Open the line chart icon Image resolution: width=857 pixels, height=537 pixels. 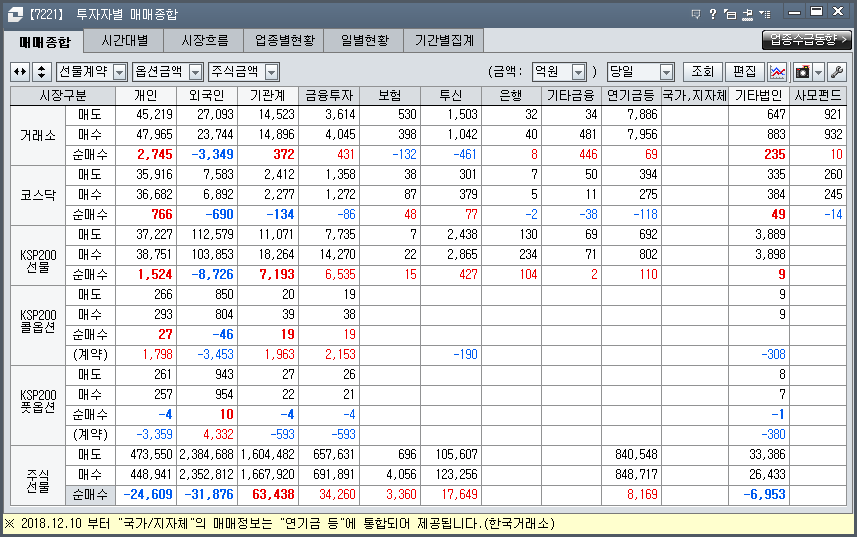pos(777,72)
